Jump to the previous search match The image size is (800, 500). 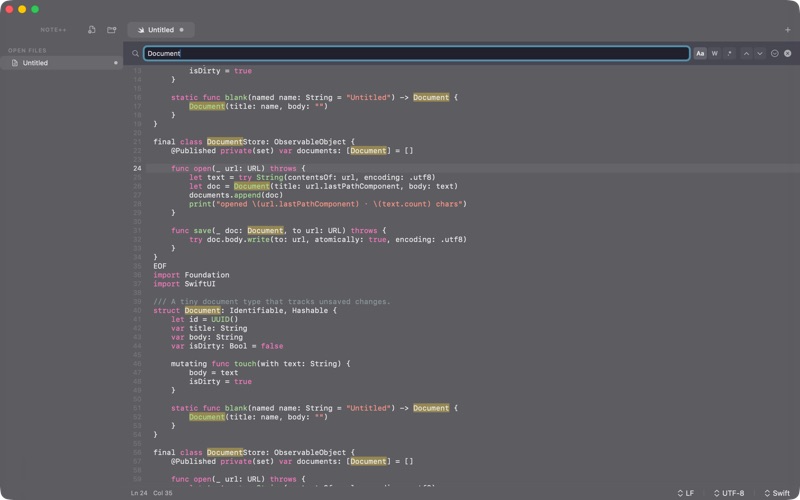point(746,54)
